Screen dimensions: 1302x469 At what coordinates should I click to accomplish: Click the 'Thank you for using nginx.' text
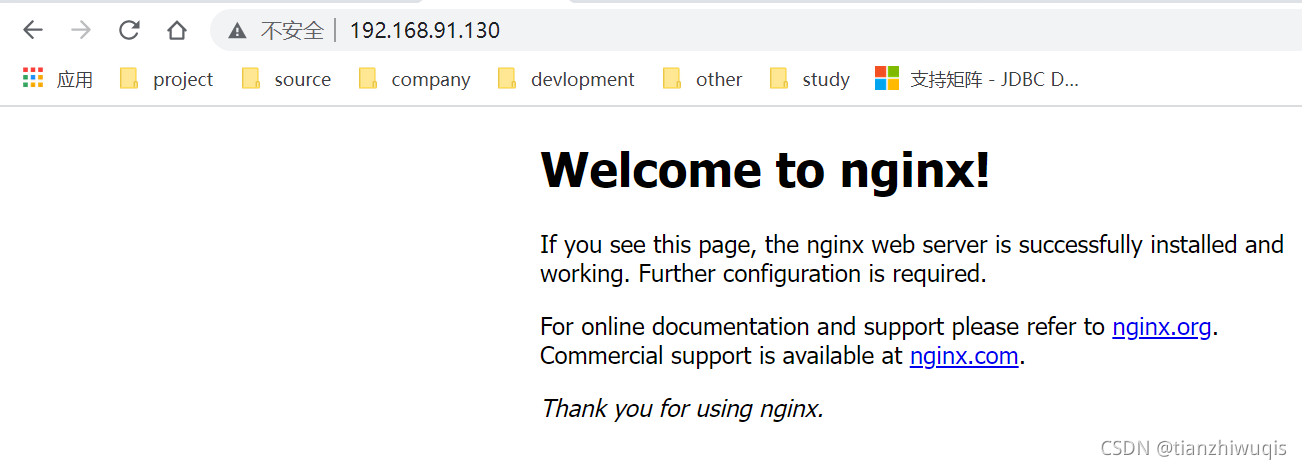[x=682, y=408]
